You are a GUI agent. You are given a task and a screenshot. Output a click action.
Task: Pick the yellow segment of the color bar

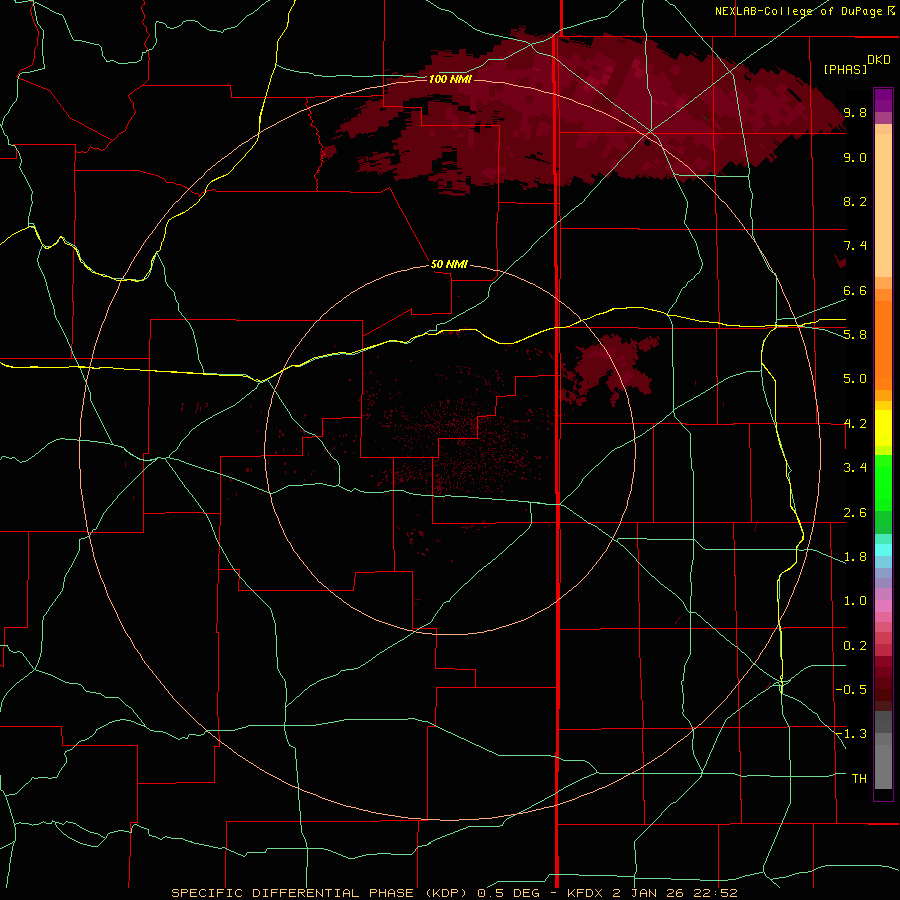click(x=883, y=428)
